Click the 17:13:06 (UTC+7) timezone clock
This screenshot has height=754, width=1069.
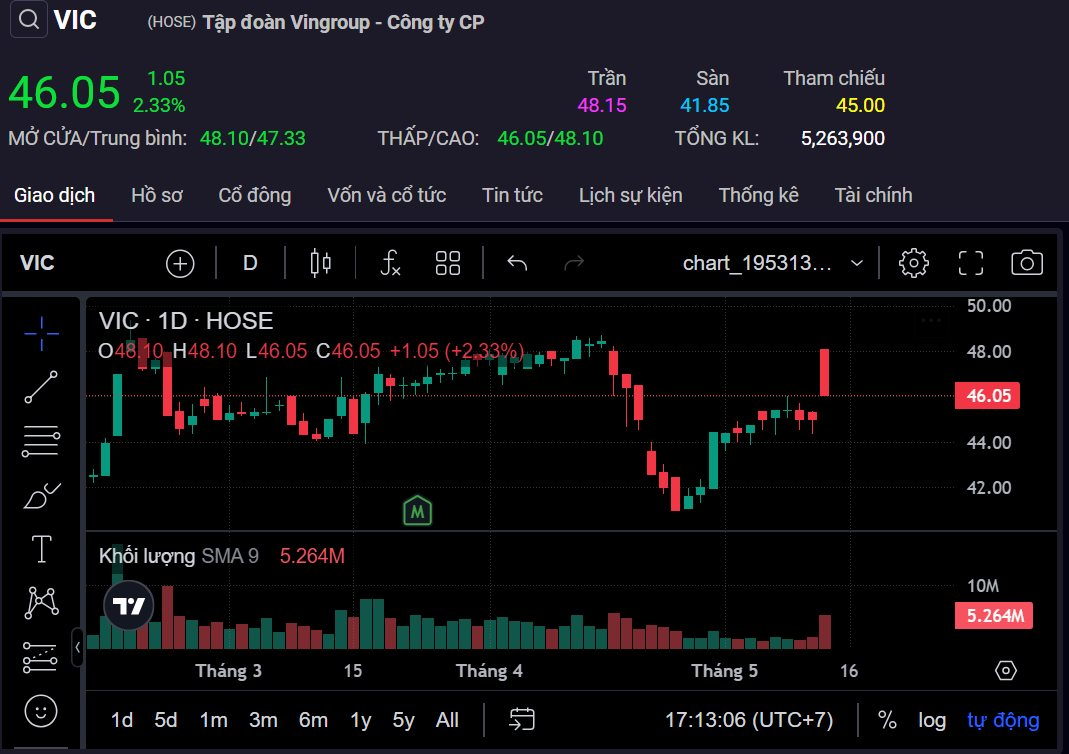(x=749, y=720)
